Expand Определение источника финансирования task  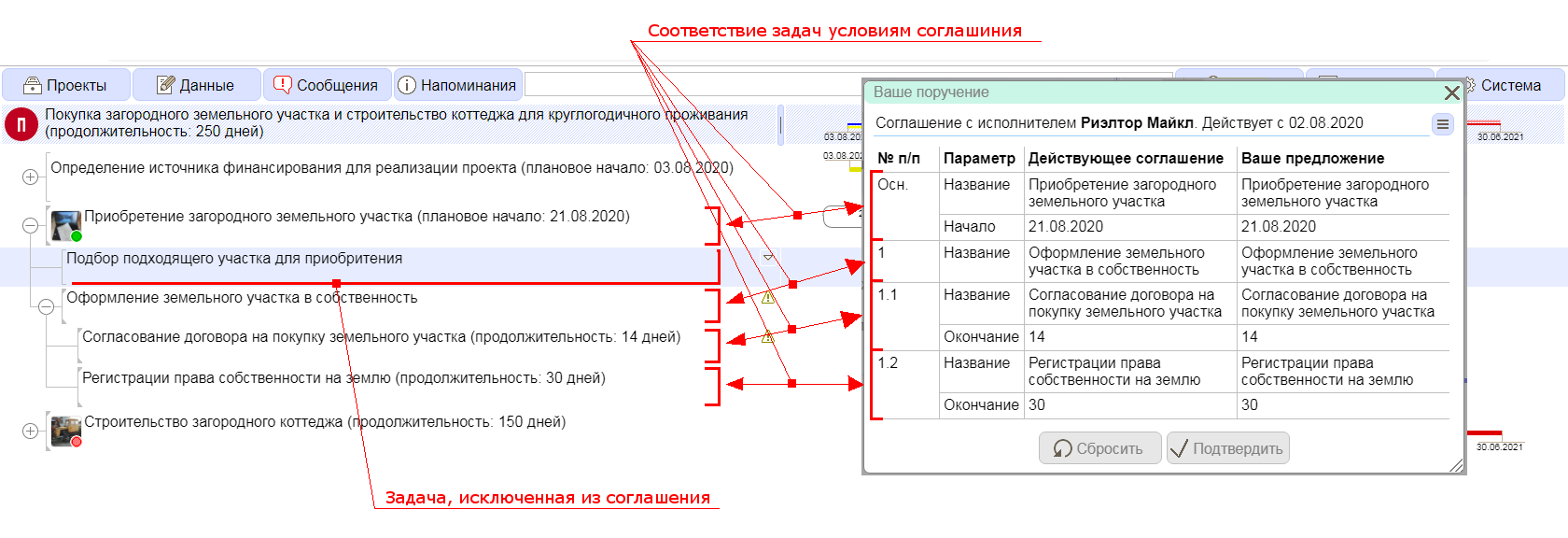coord(31,177)
